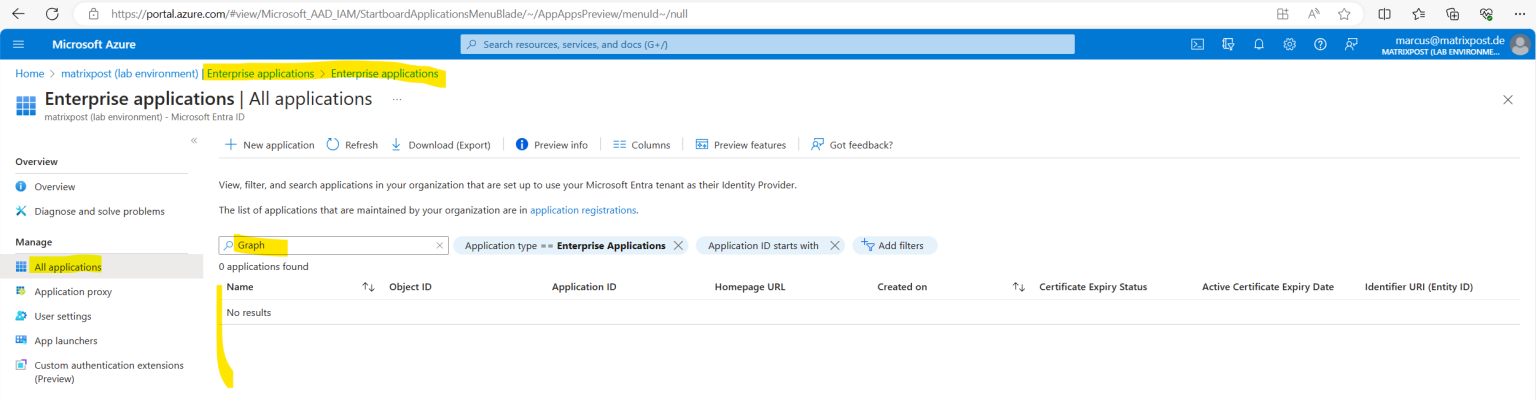Open browser Settings and more menu
Screen dimensions: 1536x400
click(x=1520, y=14)
